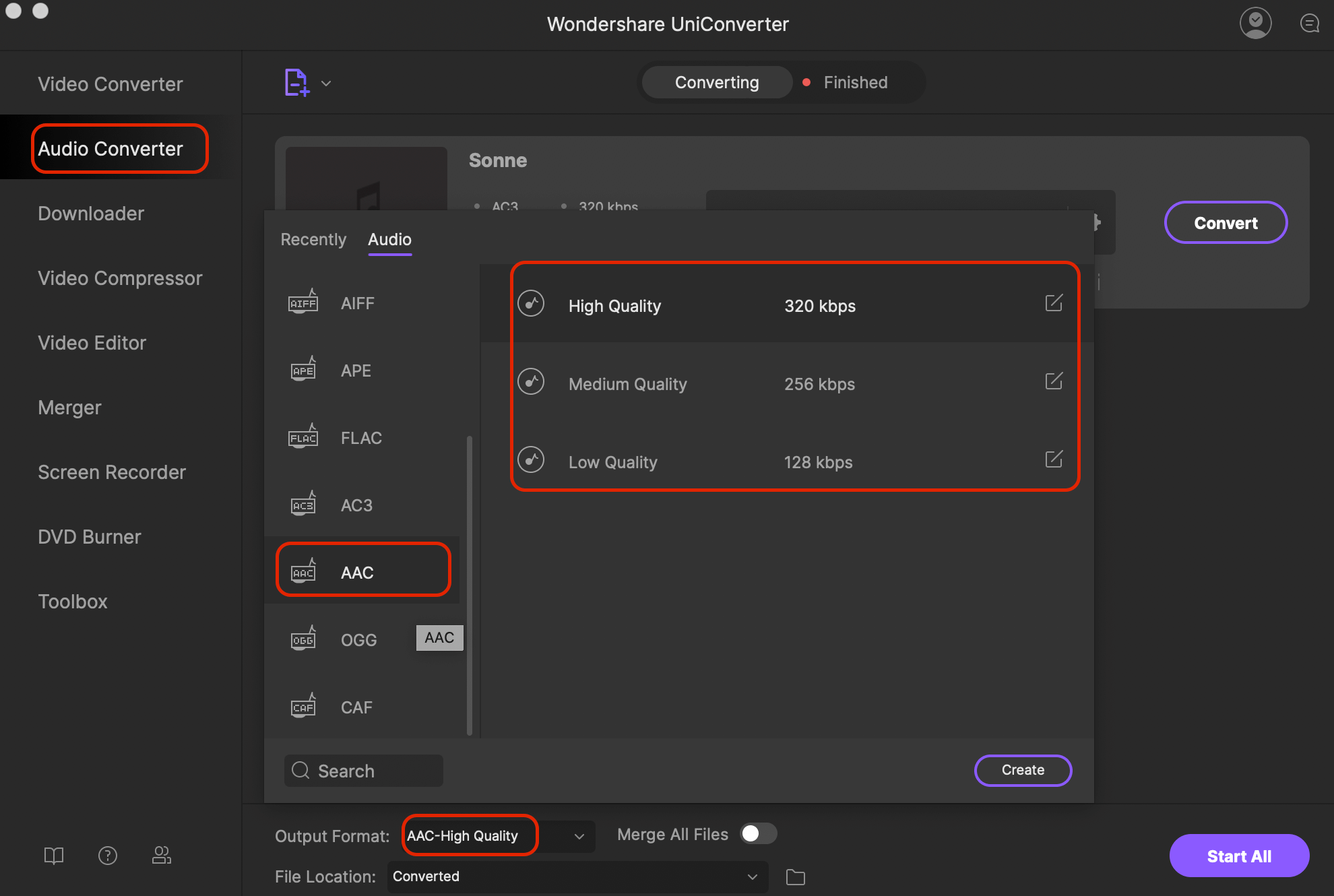Open the output folder icon

[x=796, y=877]
